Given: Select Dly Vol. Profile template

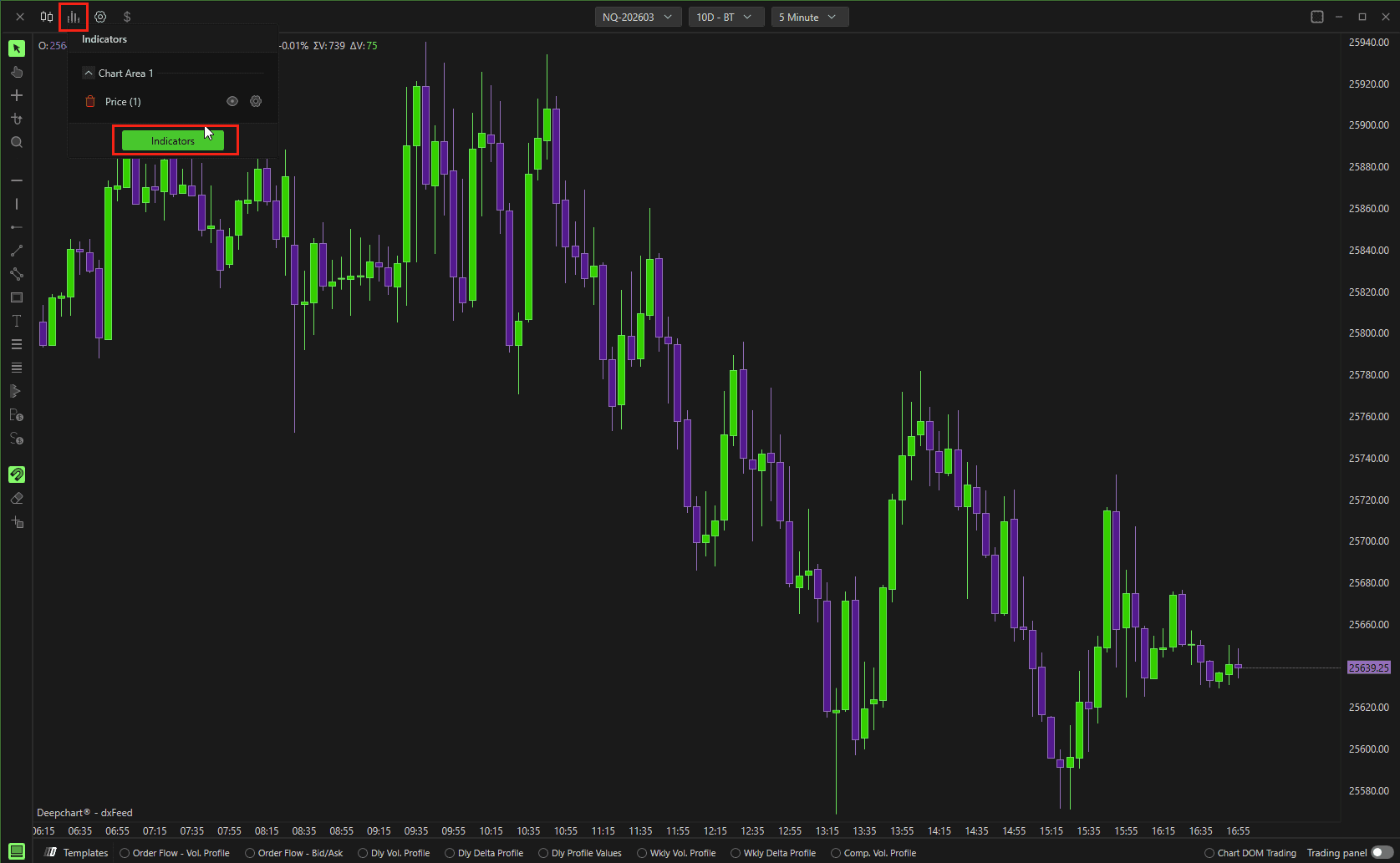Looking at the screenshot, I should click(x=394, y=853).
